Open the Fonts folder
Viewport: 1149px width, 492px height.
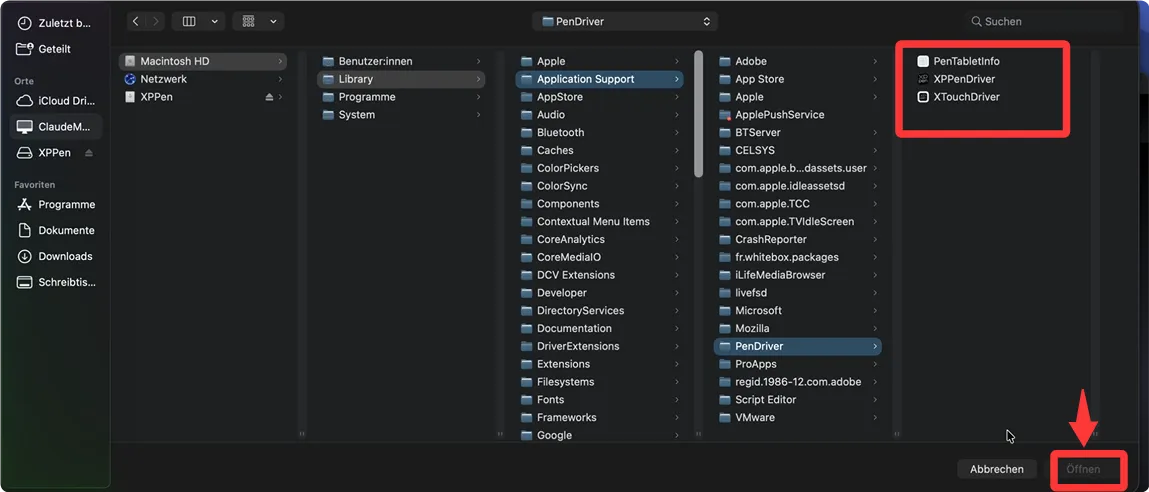pyautogui.click(x=599, y=400)
